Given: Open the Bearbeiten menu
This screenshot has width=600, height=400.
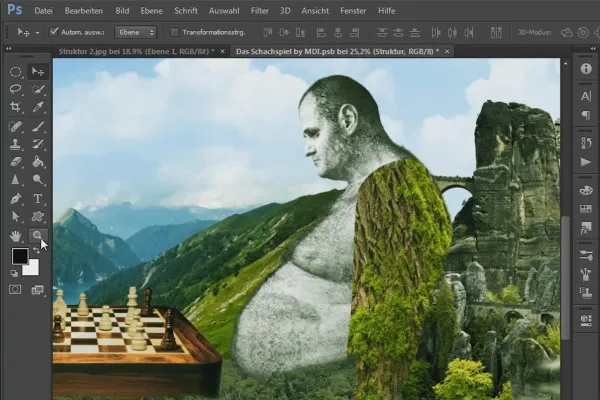Looking at the screenshot, I should (83, 11).
